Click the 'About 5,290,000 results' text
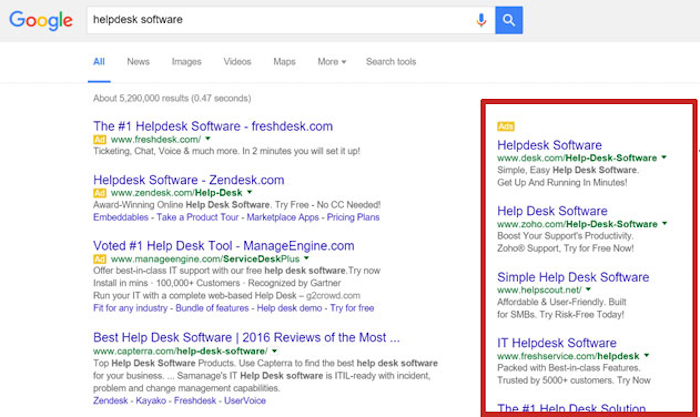The width and height of the screenshot is (700, 417). (x=172, y=98)
